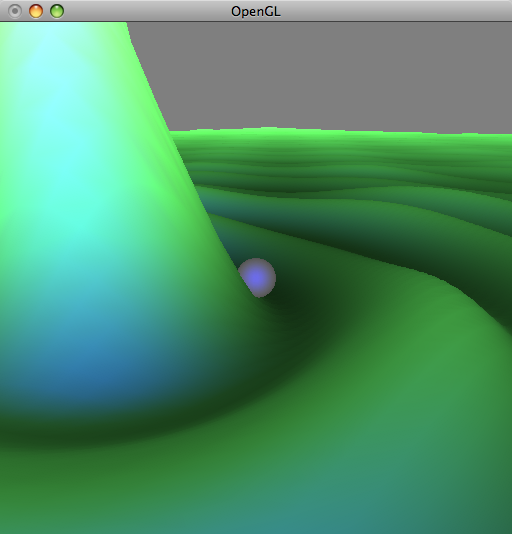Image resolution: width=512 pixels, height=534 pixels.
Task: Select the purple sphere in the scene
Action: (x=257, y=278)
